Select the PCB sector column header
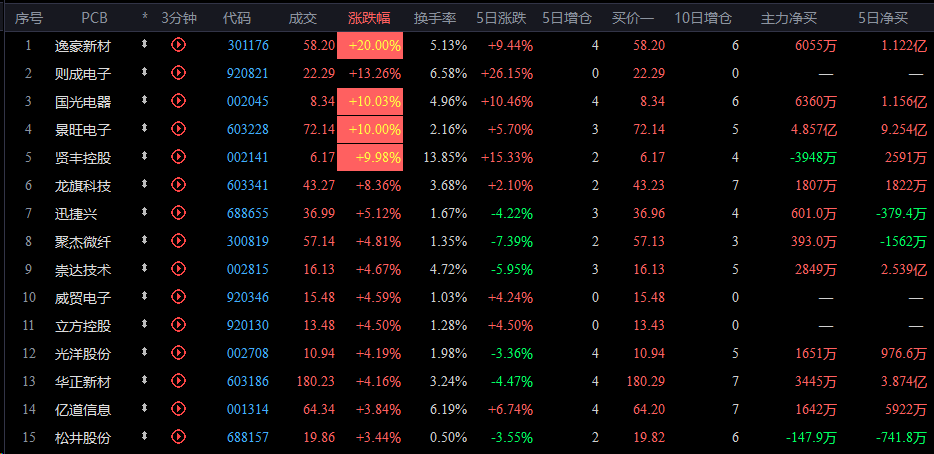Viewport: 934px width, 454px height. [x=95, y=18]
